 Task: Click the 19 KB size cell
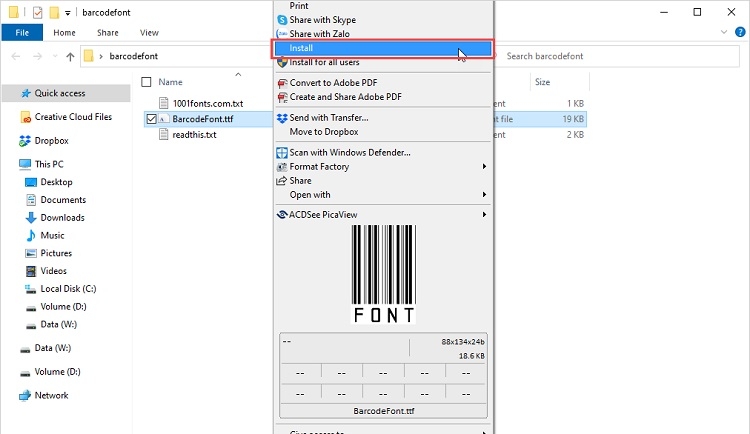[x=573, y=119]
